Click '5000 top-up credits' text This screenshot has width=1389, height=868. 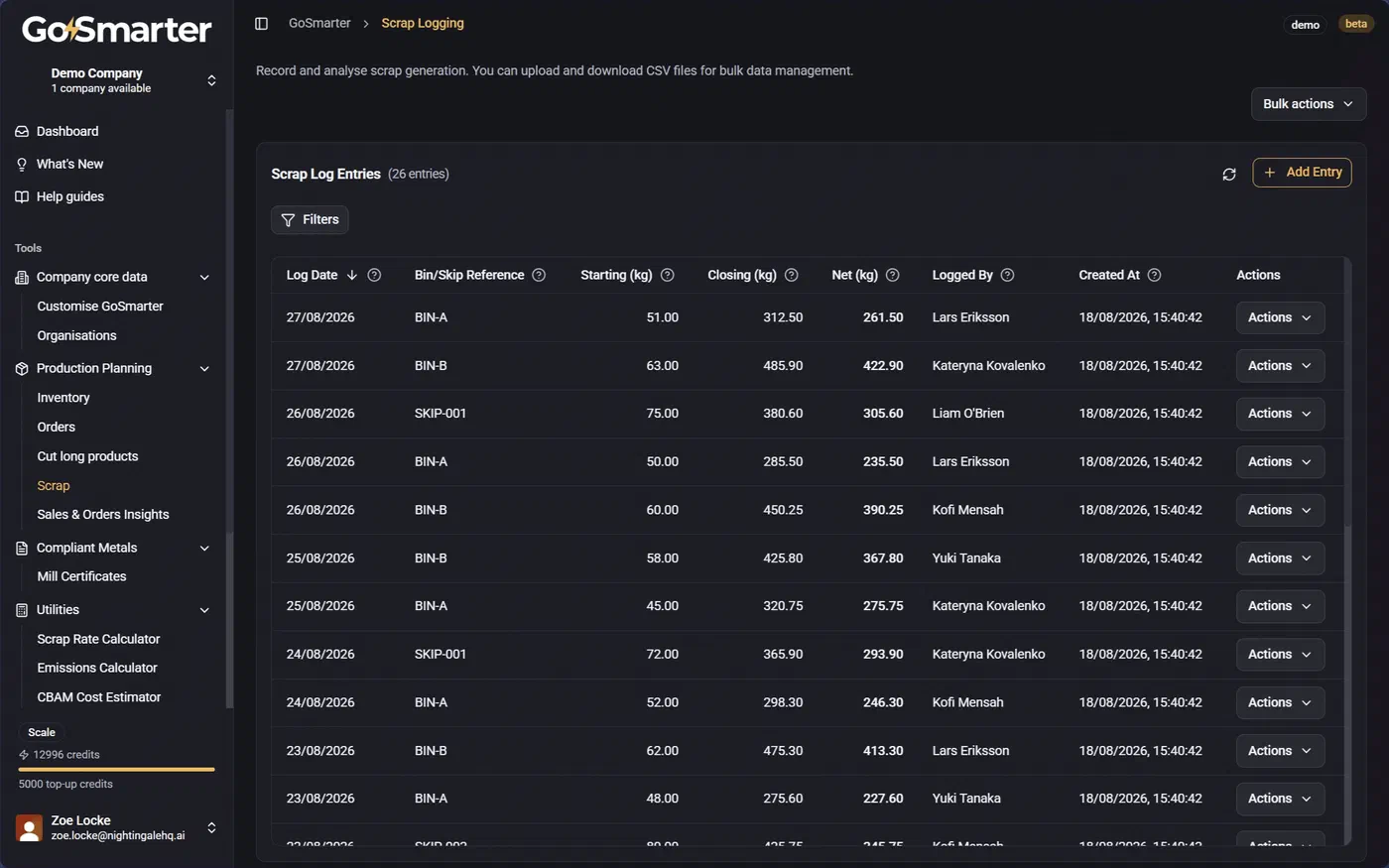65,785
